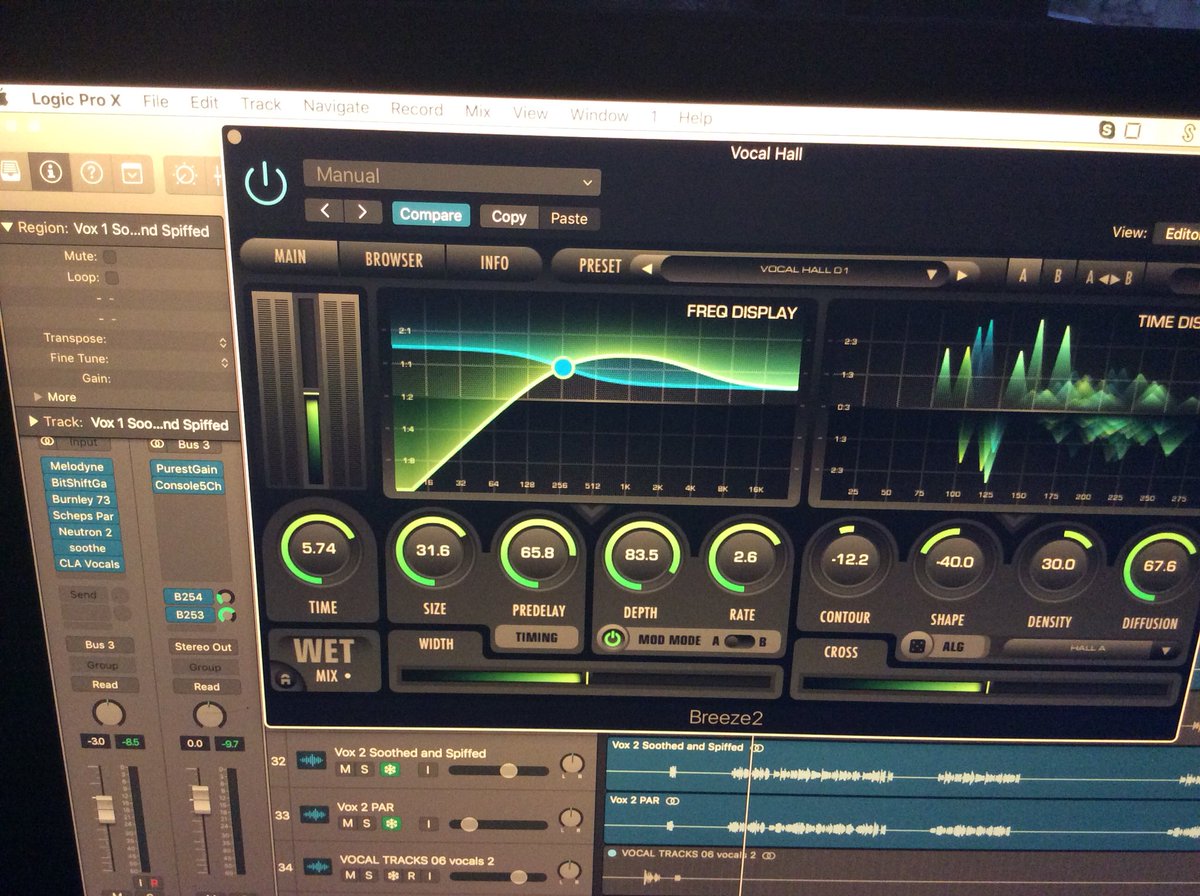
Task: Open the Manual settings dropdown
Action: pos(452,178)
